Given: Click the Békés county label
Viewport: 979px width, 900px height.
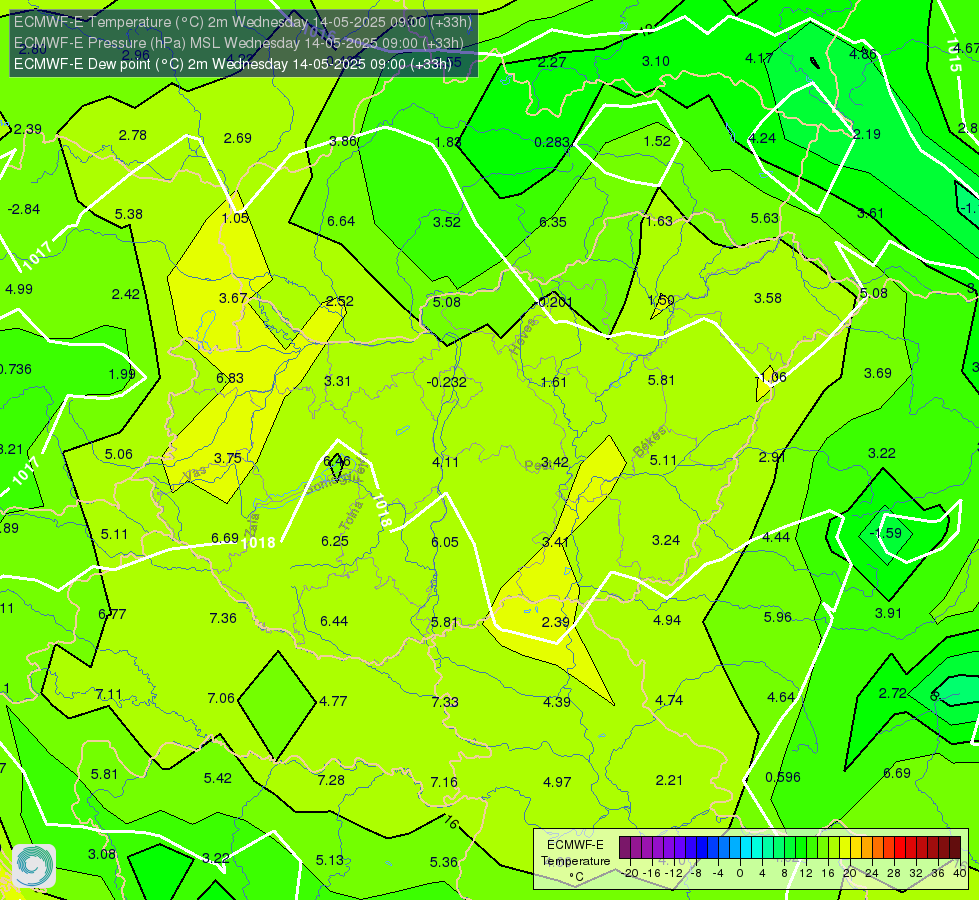Looking at the screenshot, I should (649, 442).
